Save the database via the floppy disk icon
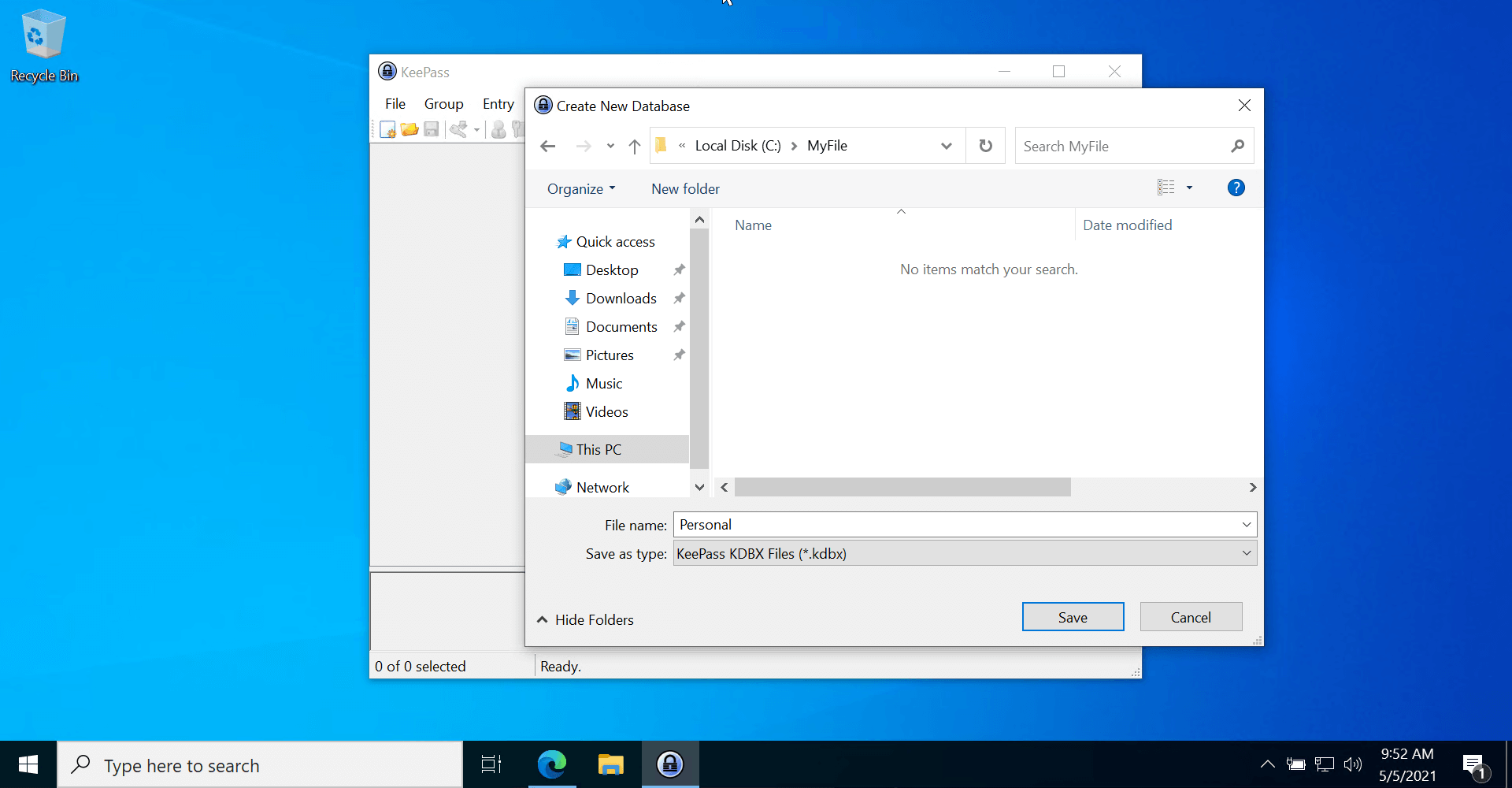Screen dimensions: 1512x788 431,129
